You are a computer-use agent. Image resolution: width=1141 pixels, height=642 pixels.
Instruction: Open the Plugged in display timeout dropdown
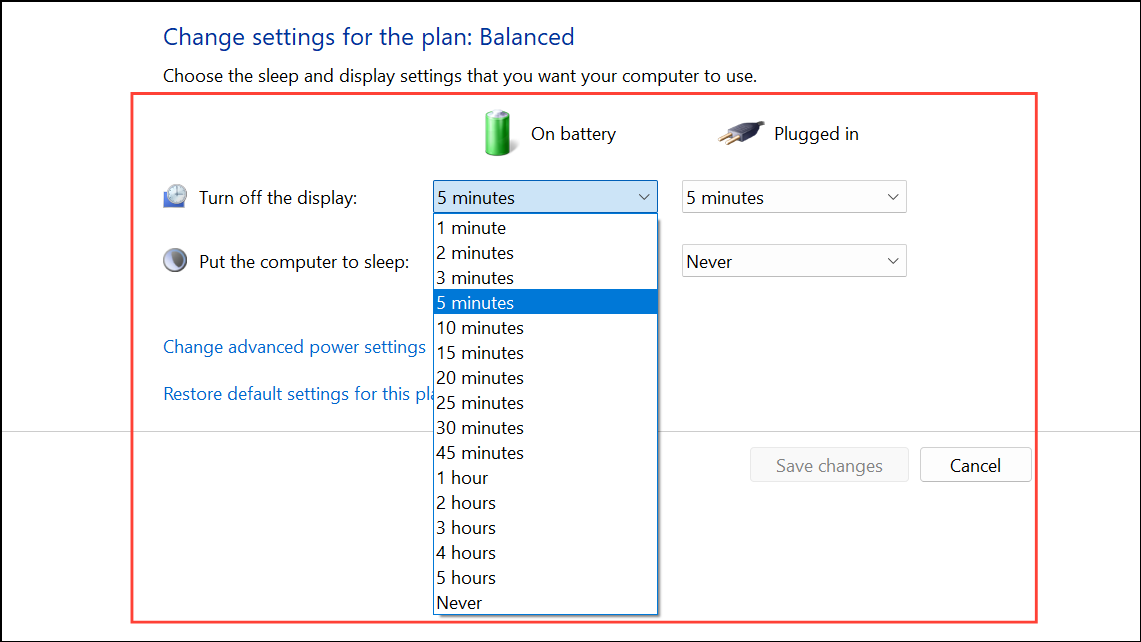point(793,196)
